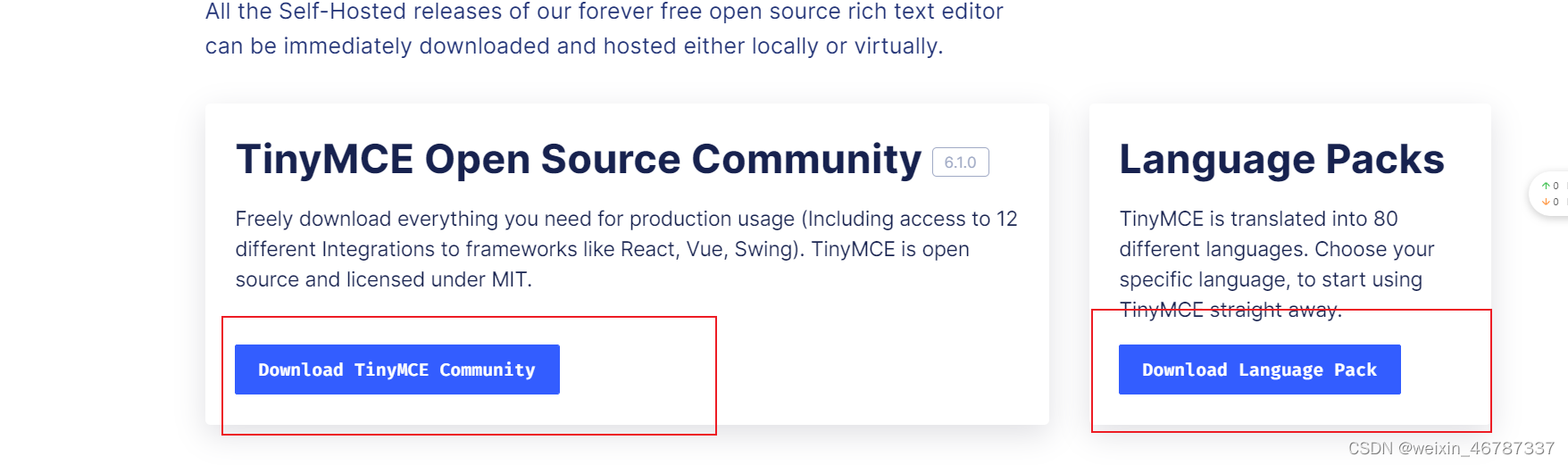Click the hosted locally or virtually text line

[x=574, y=46]
